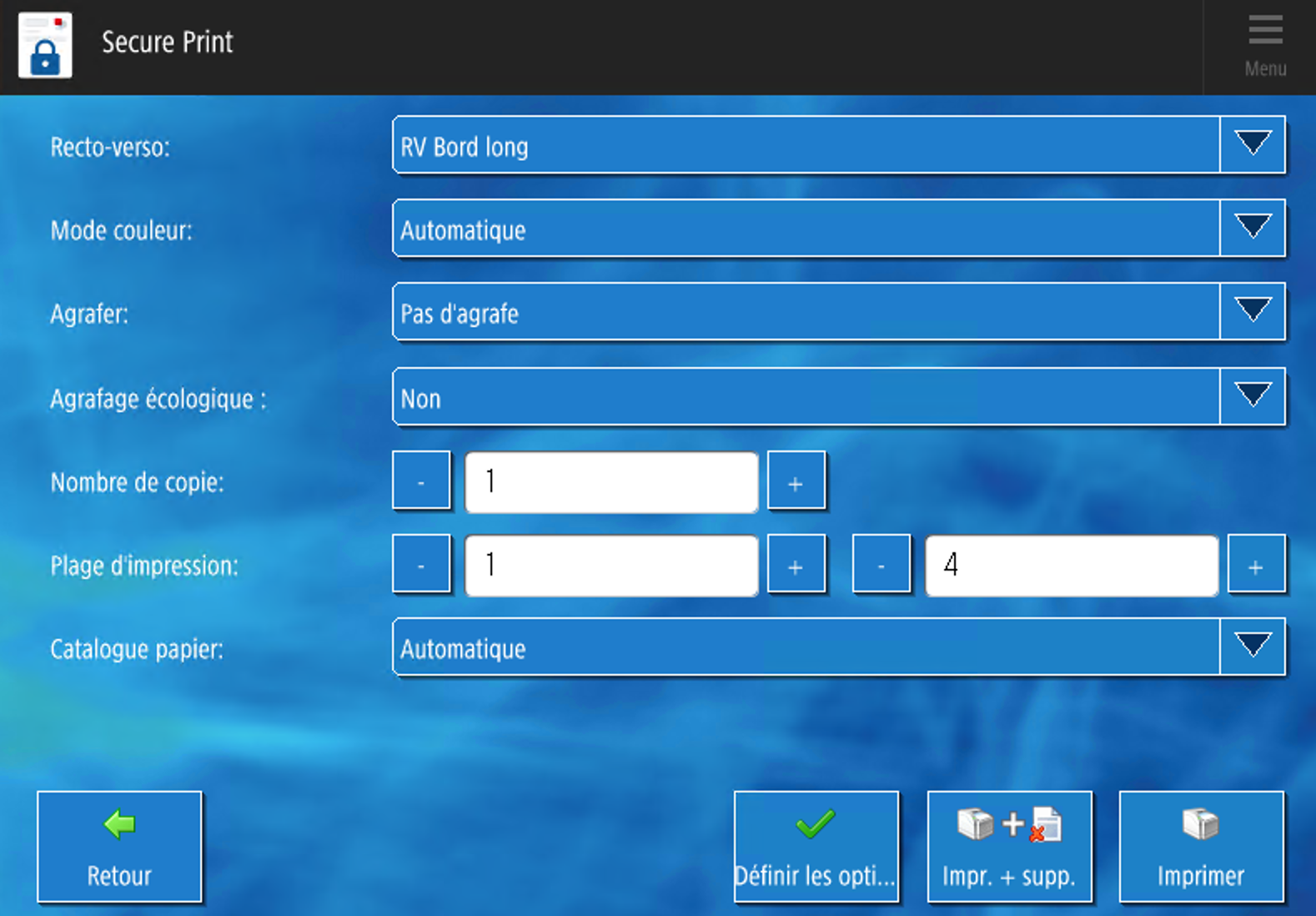Image resolution: width=1316 pixels, height=916 pixels.
Task: Open the Agrafage écologique dropdown
Action: 1252,397
